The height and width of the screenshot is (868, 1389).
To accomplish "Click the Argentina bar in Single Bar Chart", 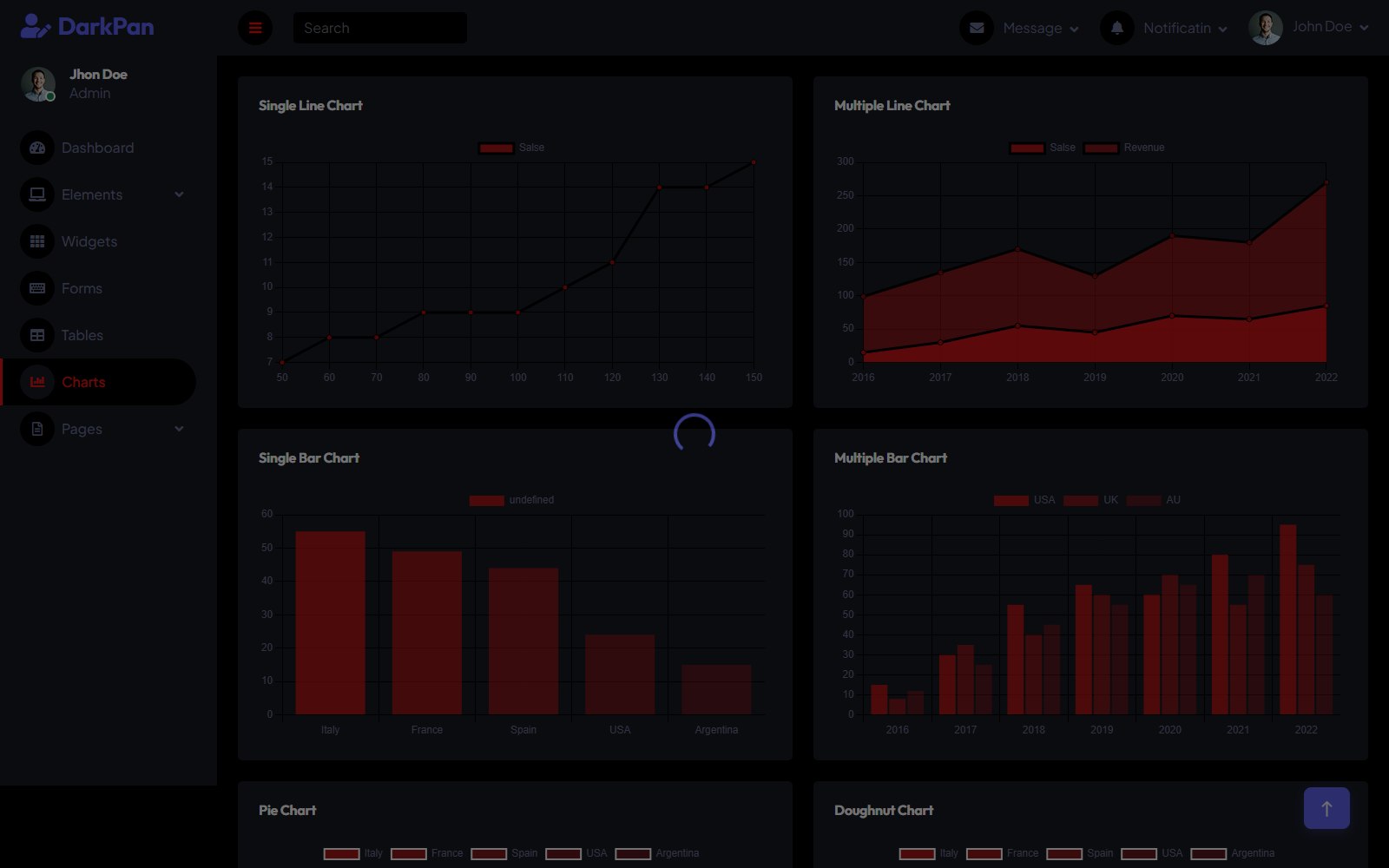I will pyautogui.click(x=716, y=689).
